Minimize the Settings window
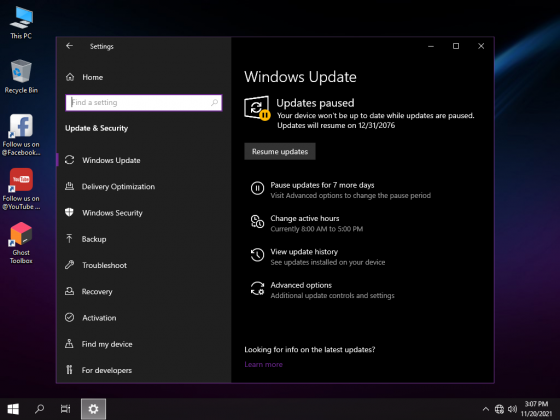 [431, 46]
